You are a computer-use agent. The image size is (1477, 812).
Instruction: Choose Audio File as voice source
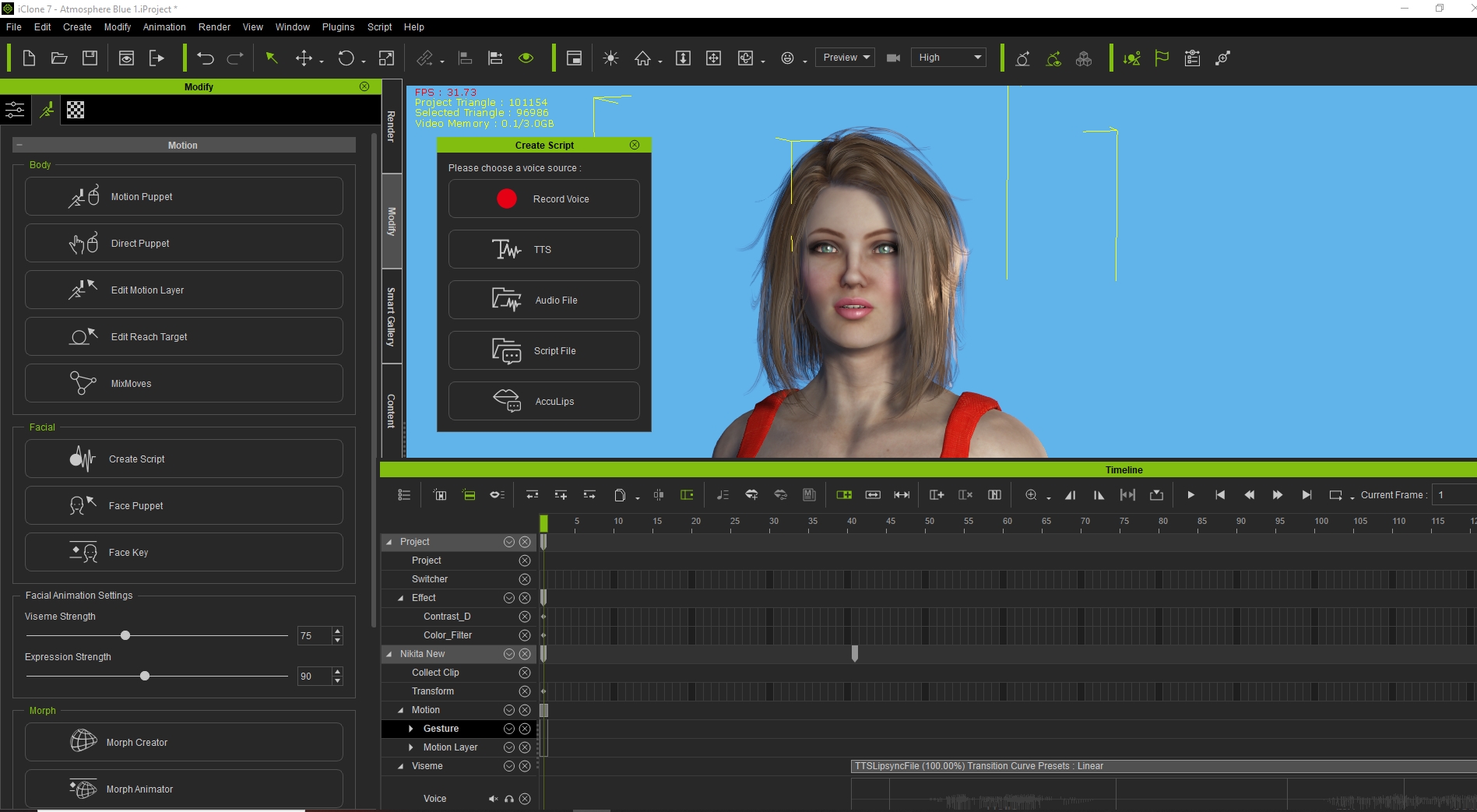point(543,300)
